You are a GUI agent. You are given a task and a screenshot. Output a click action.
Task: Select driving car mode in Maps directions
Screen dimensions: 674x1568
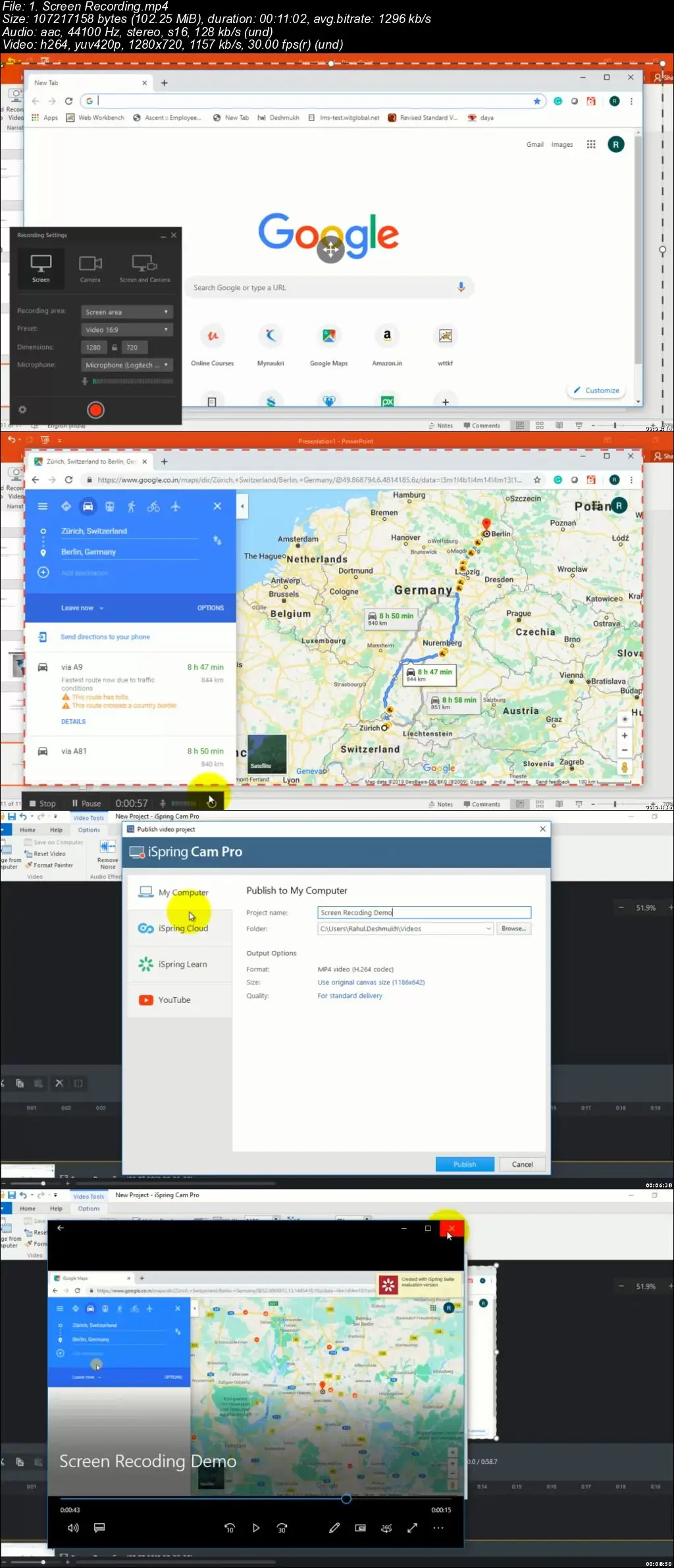pos(88,506)
